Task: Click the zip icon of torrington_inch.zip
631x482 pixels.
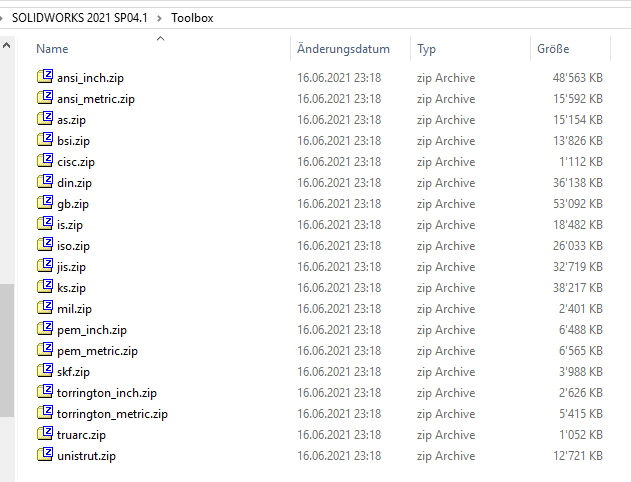Action: coord(45,391)
